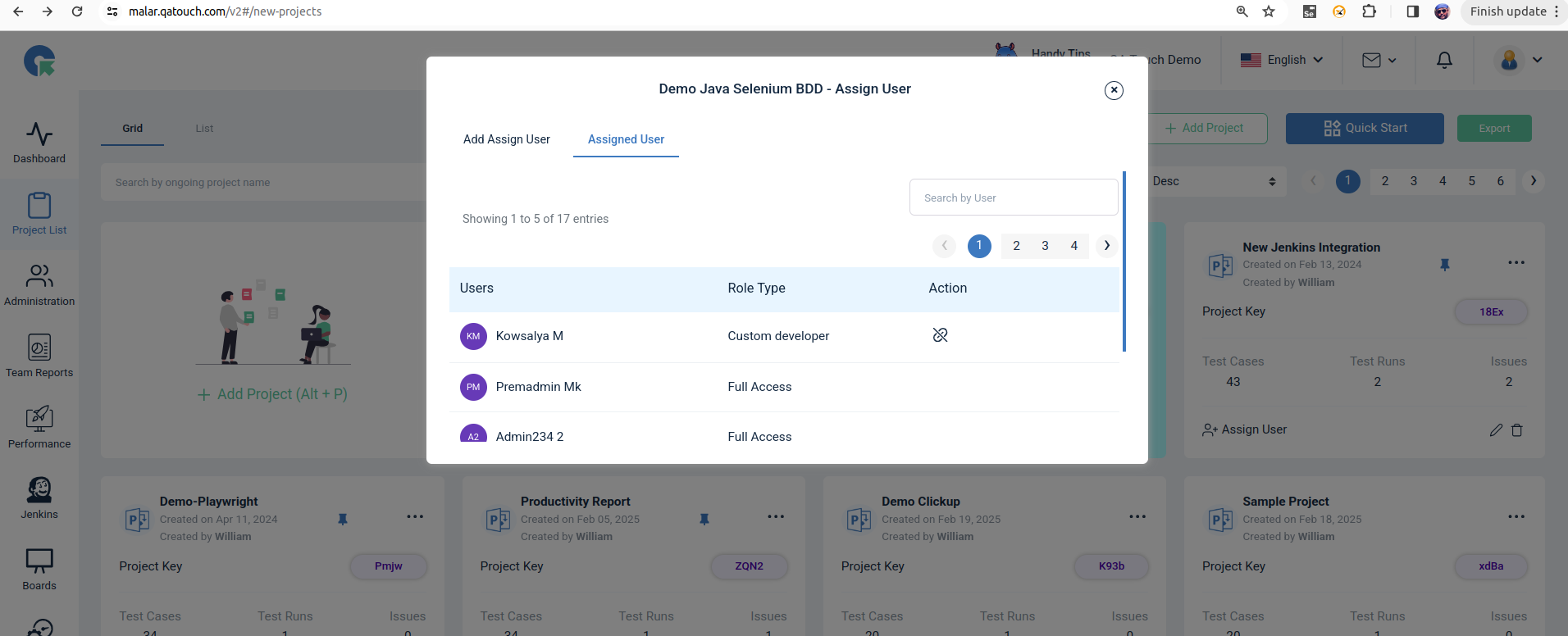Image resolution: width=1568 pixels, height=636 pixels.
Task: Click the browser back arrow
Action: pyautogui.click(x=18, y=11)
